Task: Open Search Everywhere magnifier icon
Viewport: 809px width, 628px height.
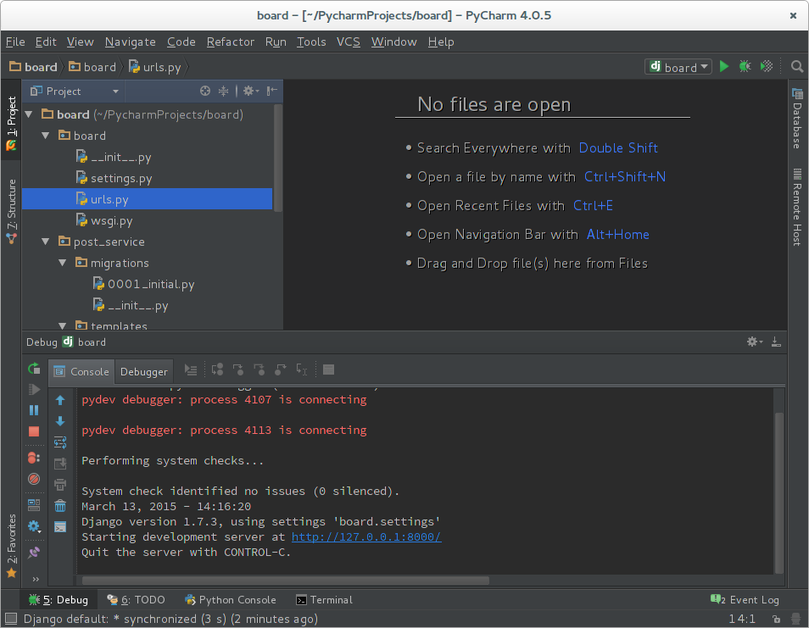Action: pos(797,67)
